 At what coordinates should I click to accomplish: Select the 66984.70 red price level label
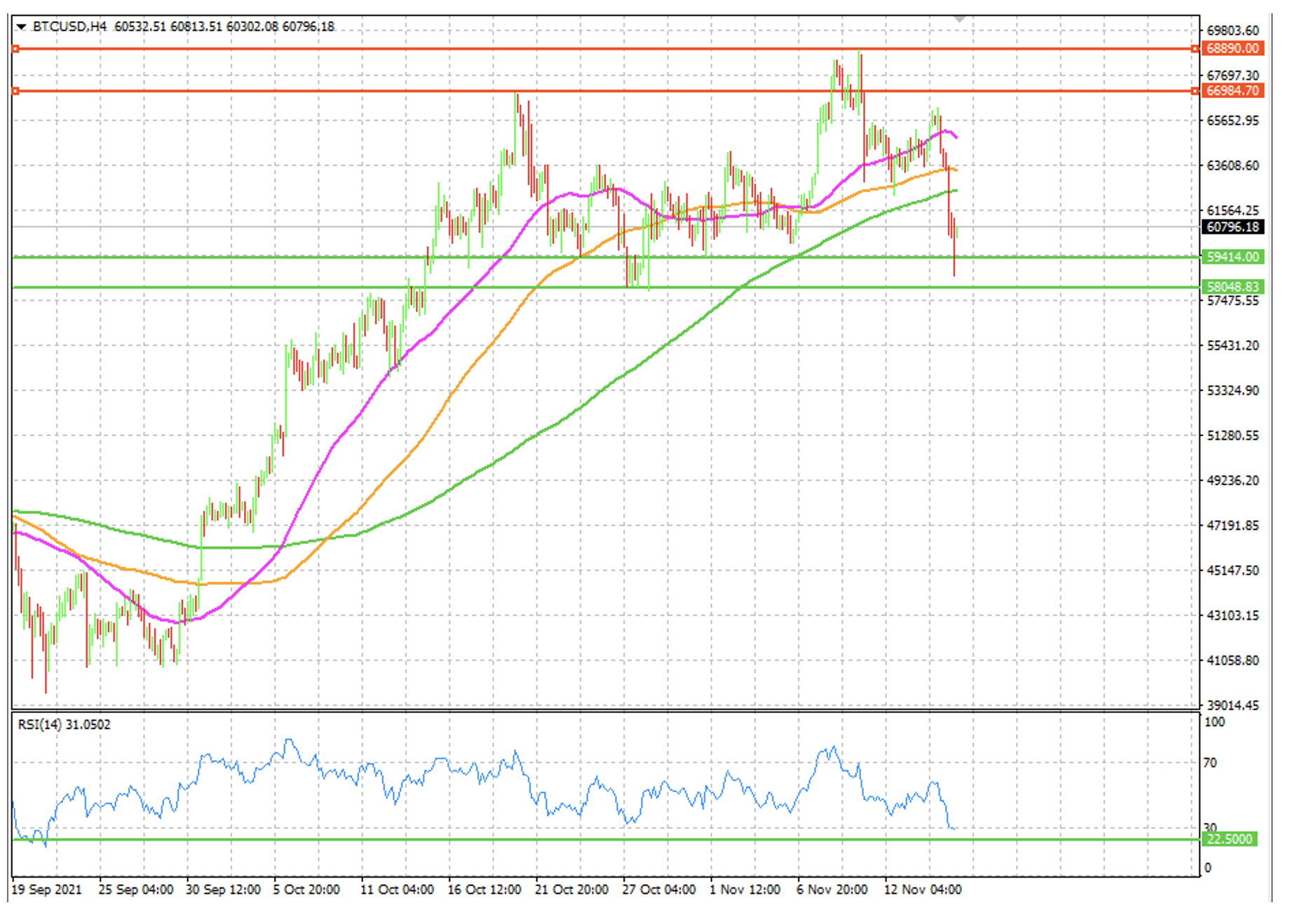pos(1233,90)
